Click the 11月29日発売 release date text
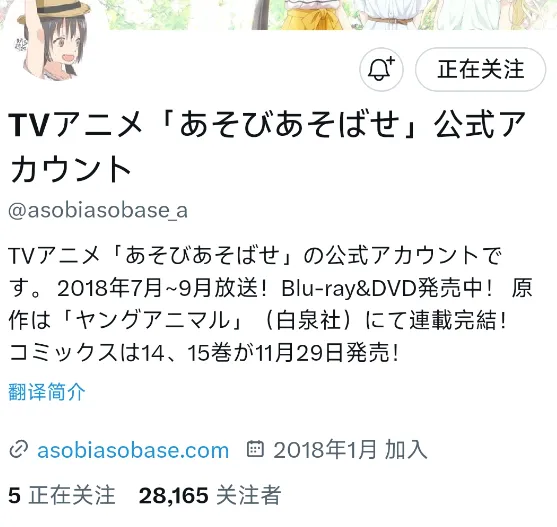Viewport: 557px width, 527px height. click(x=323, y=353)
